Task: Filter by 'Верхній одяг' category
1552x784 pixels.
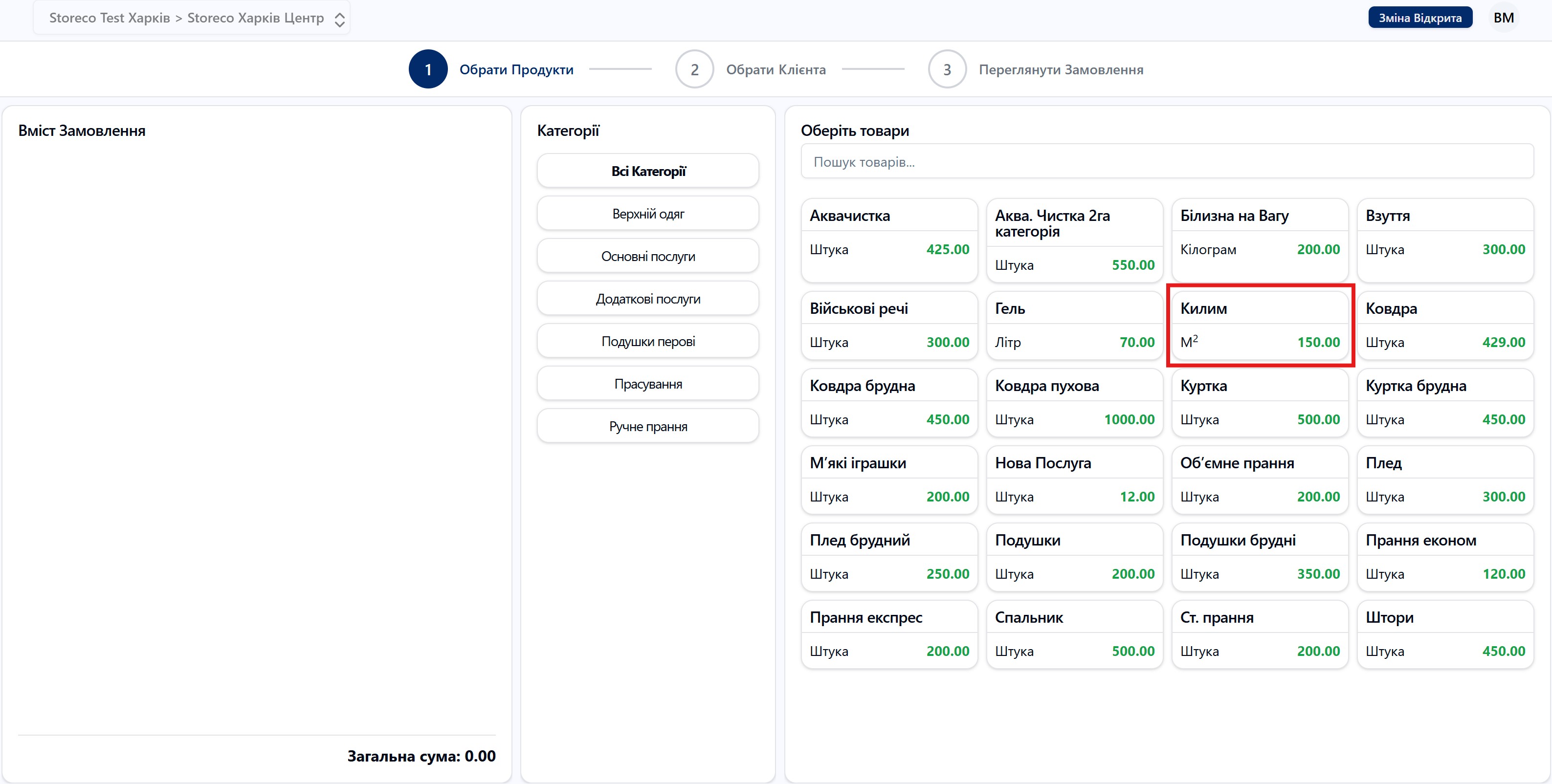Action: point(648,214)
